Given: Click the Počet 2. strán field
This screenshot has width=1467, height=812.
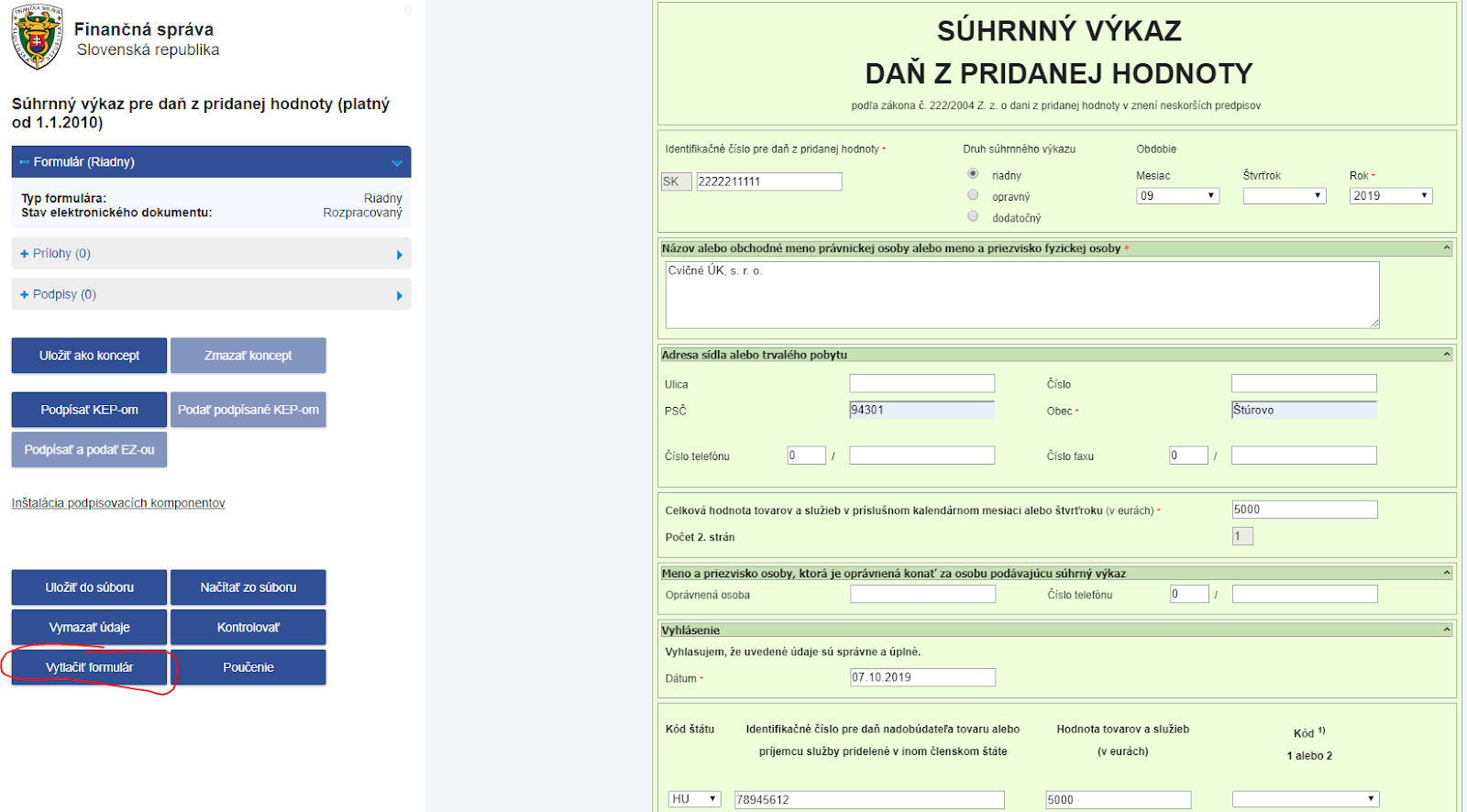Looking at the screenshot, I should 1242,536.
